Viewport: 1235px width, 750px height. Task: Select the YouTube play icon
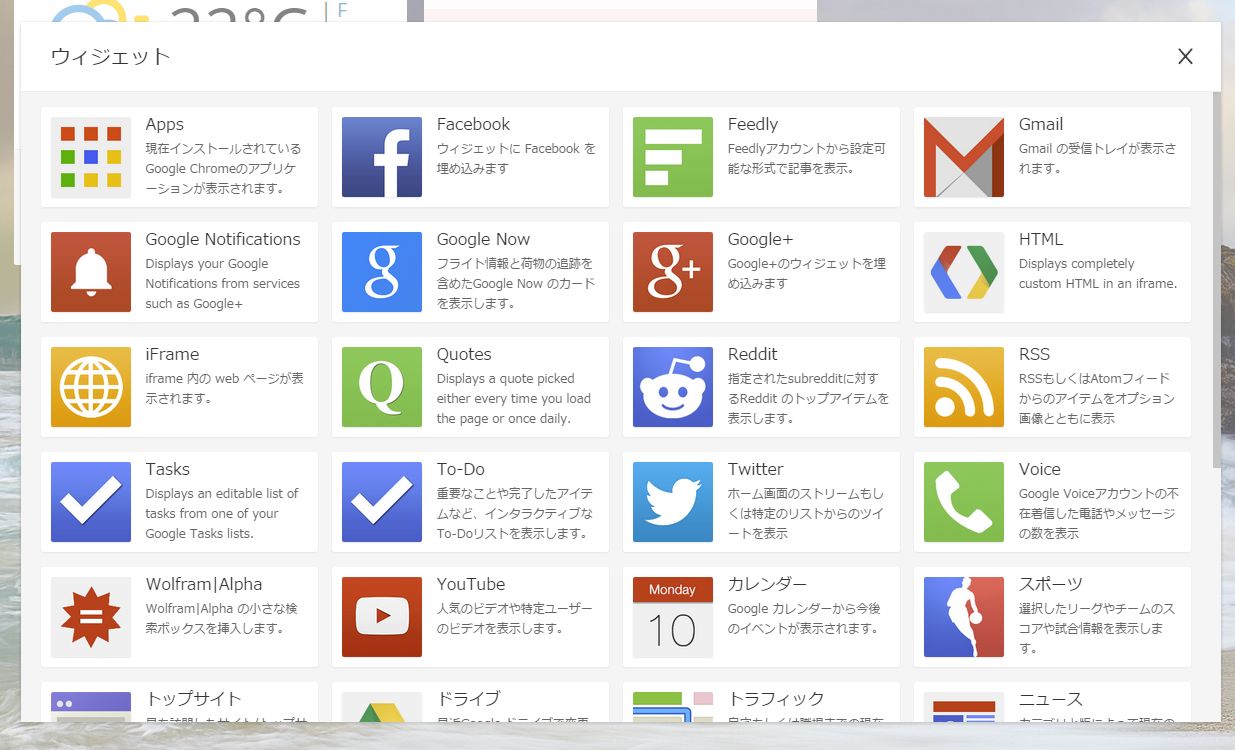click(x=382, y=617)
